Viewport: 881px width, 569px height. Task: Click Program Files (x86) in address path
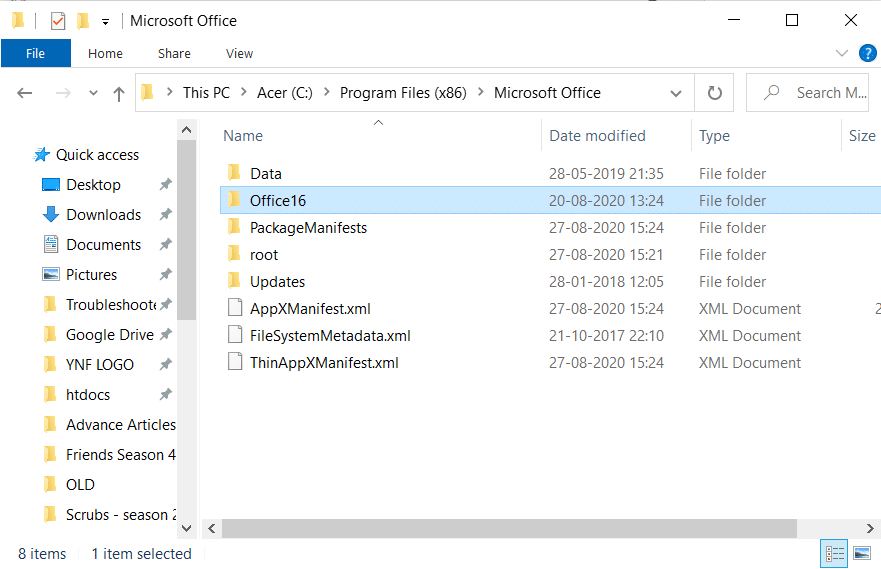tap(403, 93)
